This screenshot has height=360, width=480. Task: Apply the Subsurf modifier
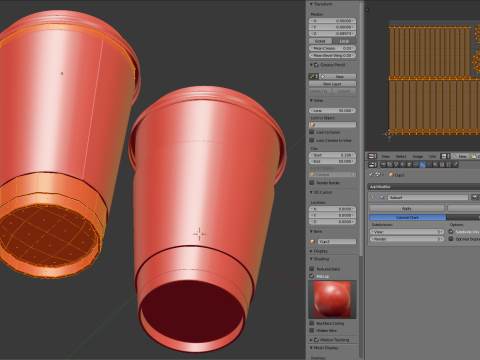[407, 208]
